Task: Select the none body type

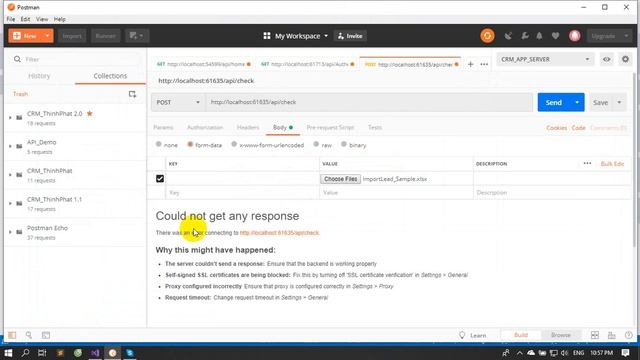Action: [158, 144]
